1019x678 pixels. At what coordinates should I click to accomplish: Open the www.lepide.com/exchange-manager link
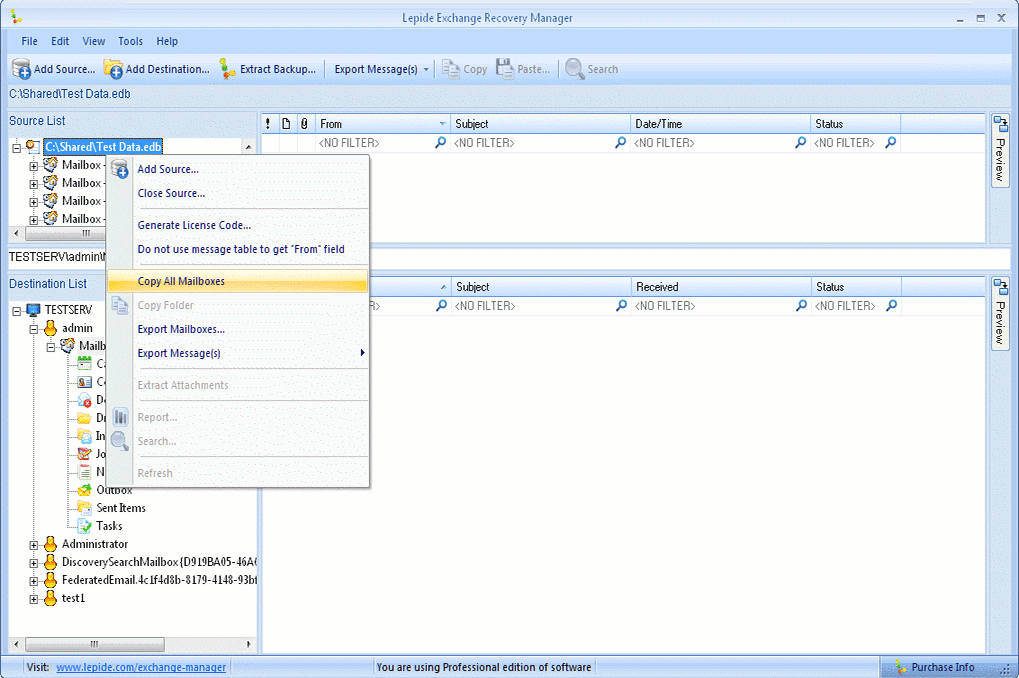(x=141, y=667)
